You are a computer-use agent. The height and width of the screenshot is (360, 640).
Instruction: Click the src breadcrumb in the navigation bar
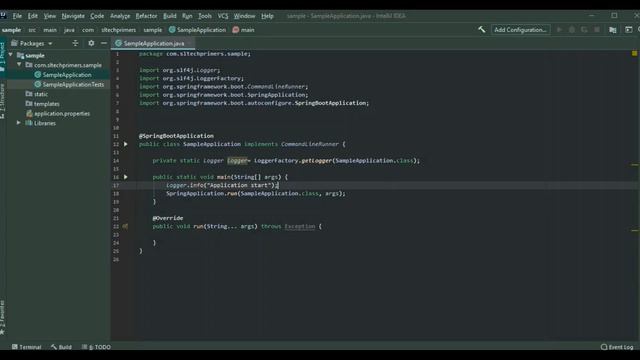pyautogui.click(x=32, y=30)
